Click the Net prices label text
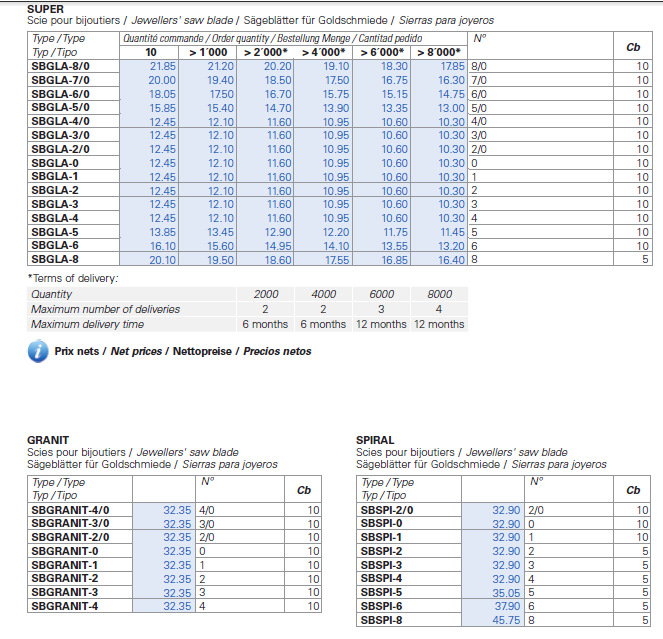Screen dimensions: 663x639 pyautogui.click(x=136, y=351)
